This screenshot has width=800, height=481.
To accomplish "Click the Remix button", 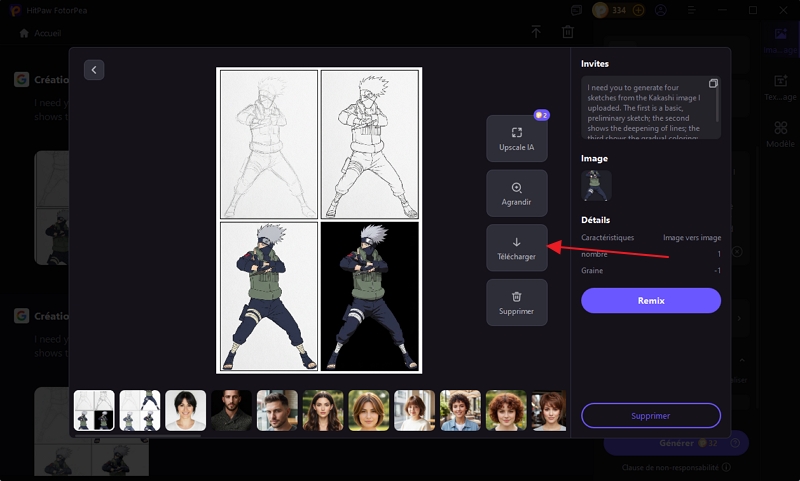I will [x=651, y=300].
